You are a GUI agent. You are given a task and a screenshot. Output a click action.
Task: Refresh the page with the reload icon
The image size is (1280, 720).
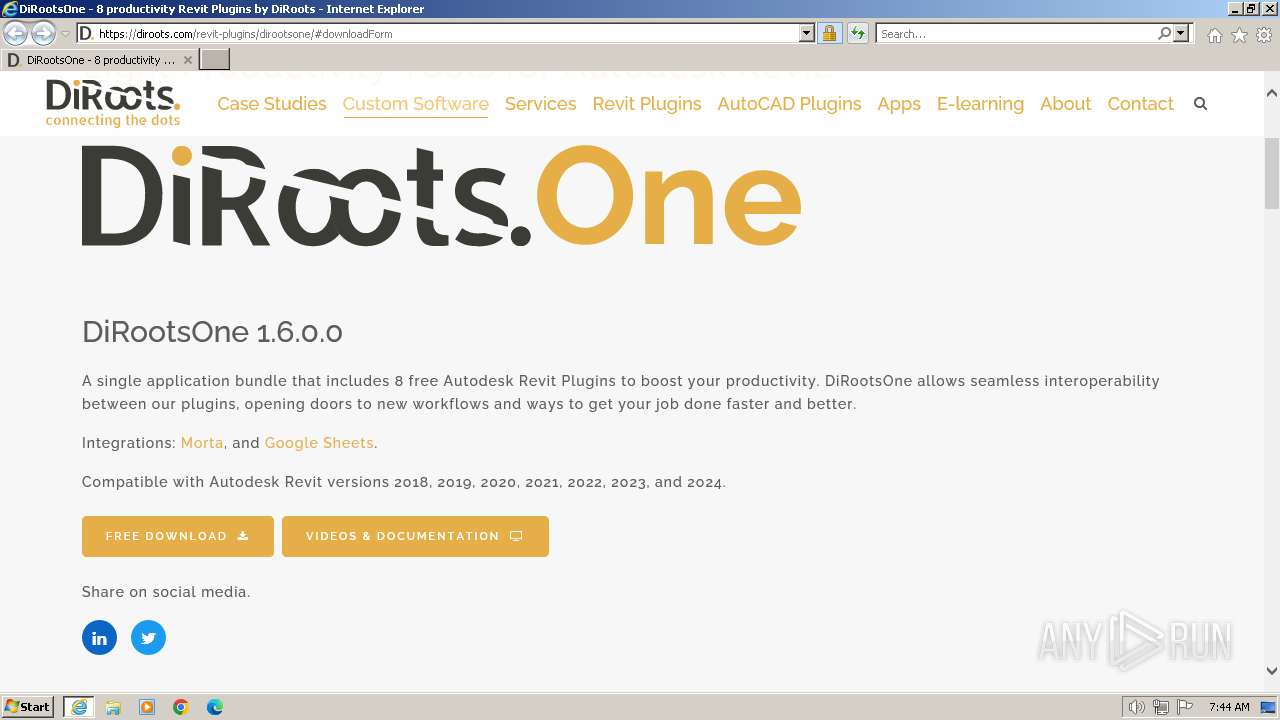pyautogui.click(x=857, y=33)
